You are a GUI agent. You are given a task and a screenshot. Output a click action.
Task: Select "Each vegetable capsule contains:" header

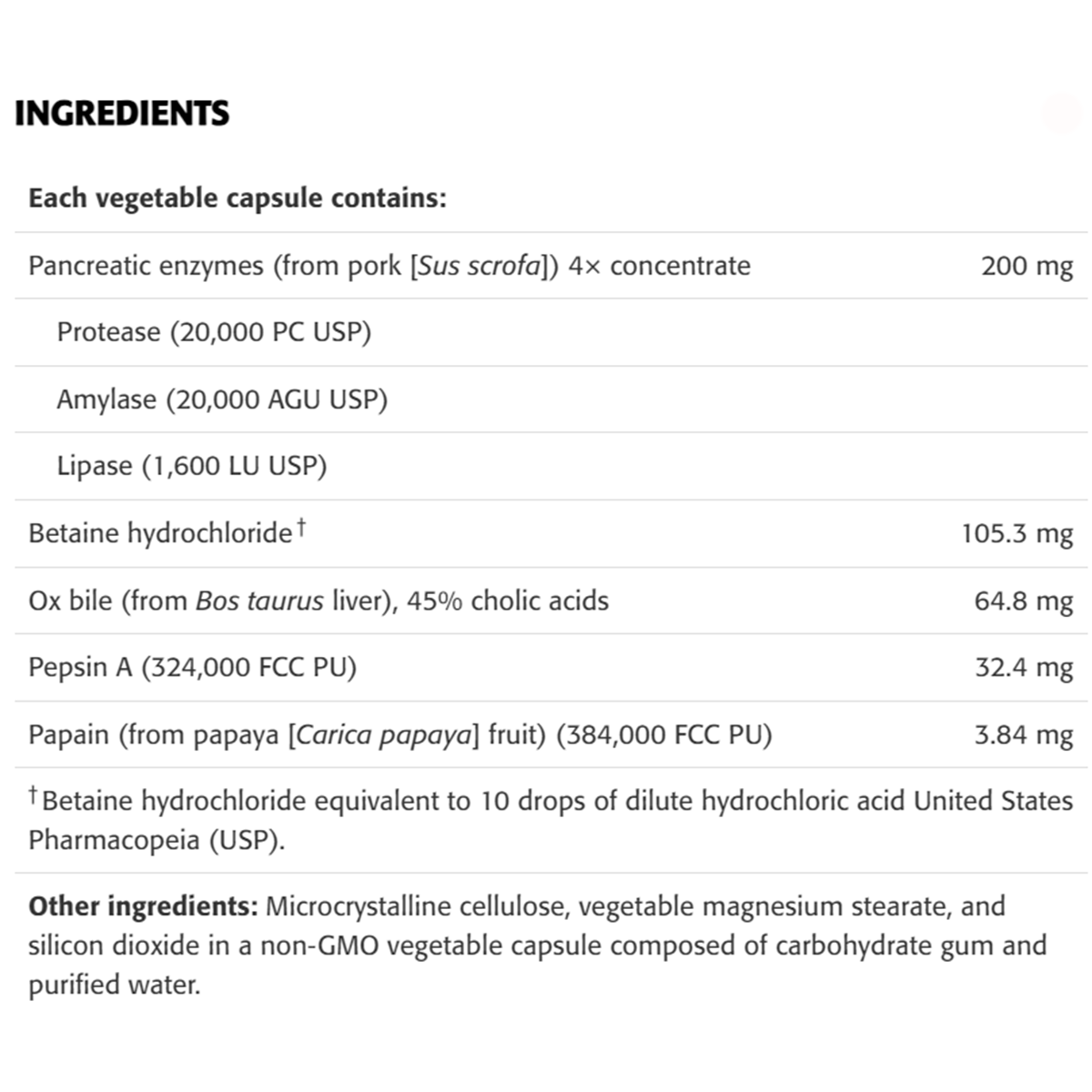(238, 198)
